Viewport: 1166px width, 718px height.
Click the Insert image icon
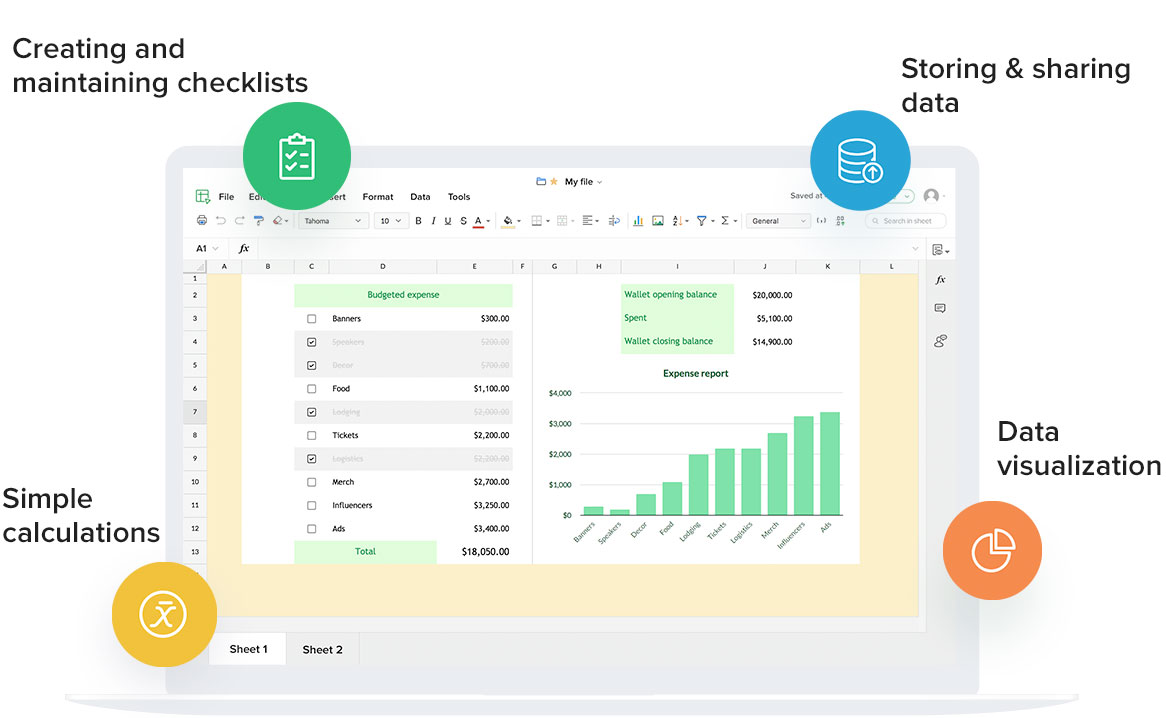657,220
